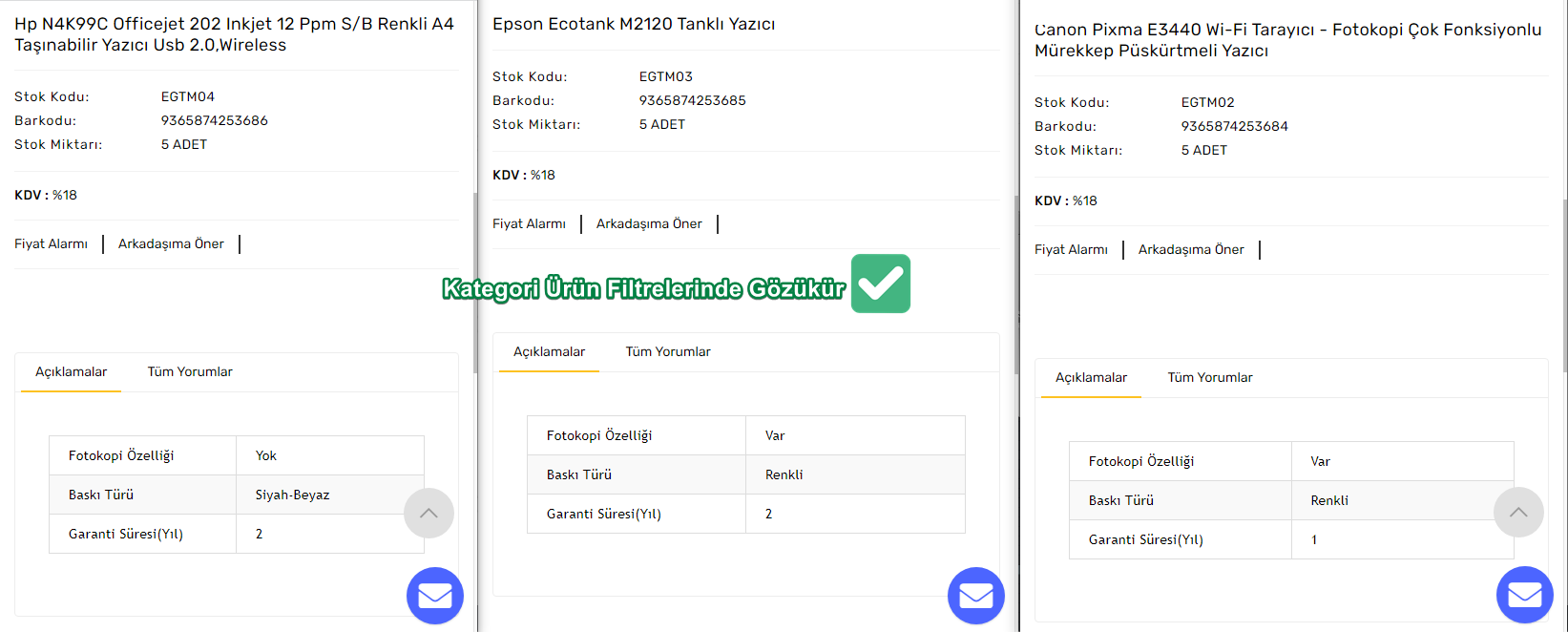Click Garanti Süresi(Yıl) label in Hp Officejet table
Screen dimensions: 1568x632
126,534
